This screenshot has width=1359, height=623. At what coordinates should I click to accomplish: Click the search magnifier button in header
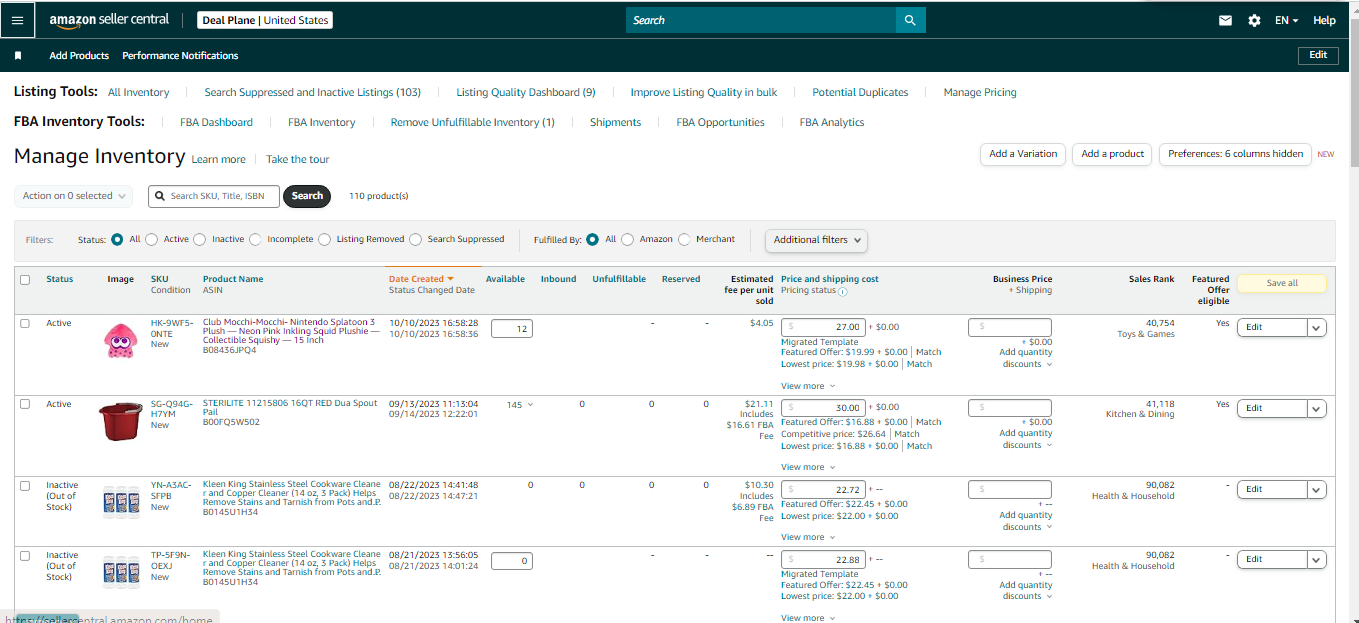910,20
